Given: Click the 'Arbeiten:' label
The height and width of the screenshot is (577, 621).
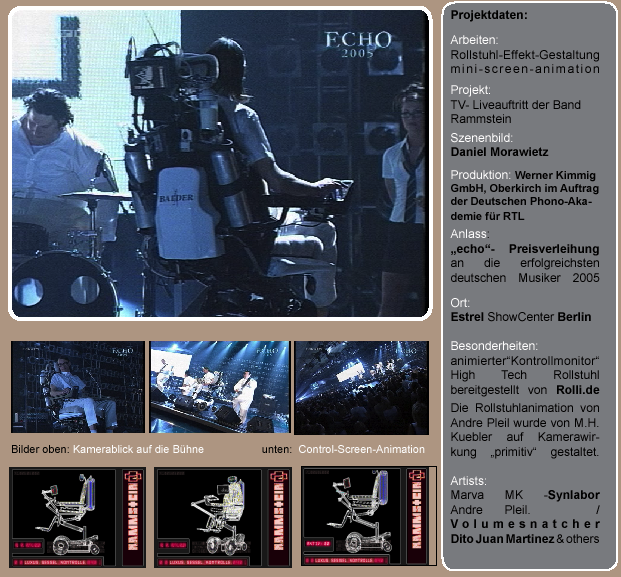Looking at the screenshot, I should point(474,40).
